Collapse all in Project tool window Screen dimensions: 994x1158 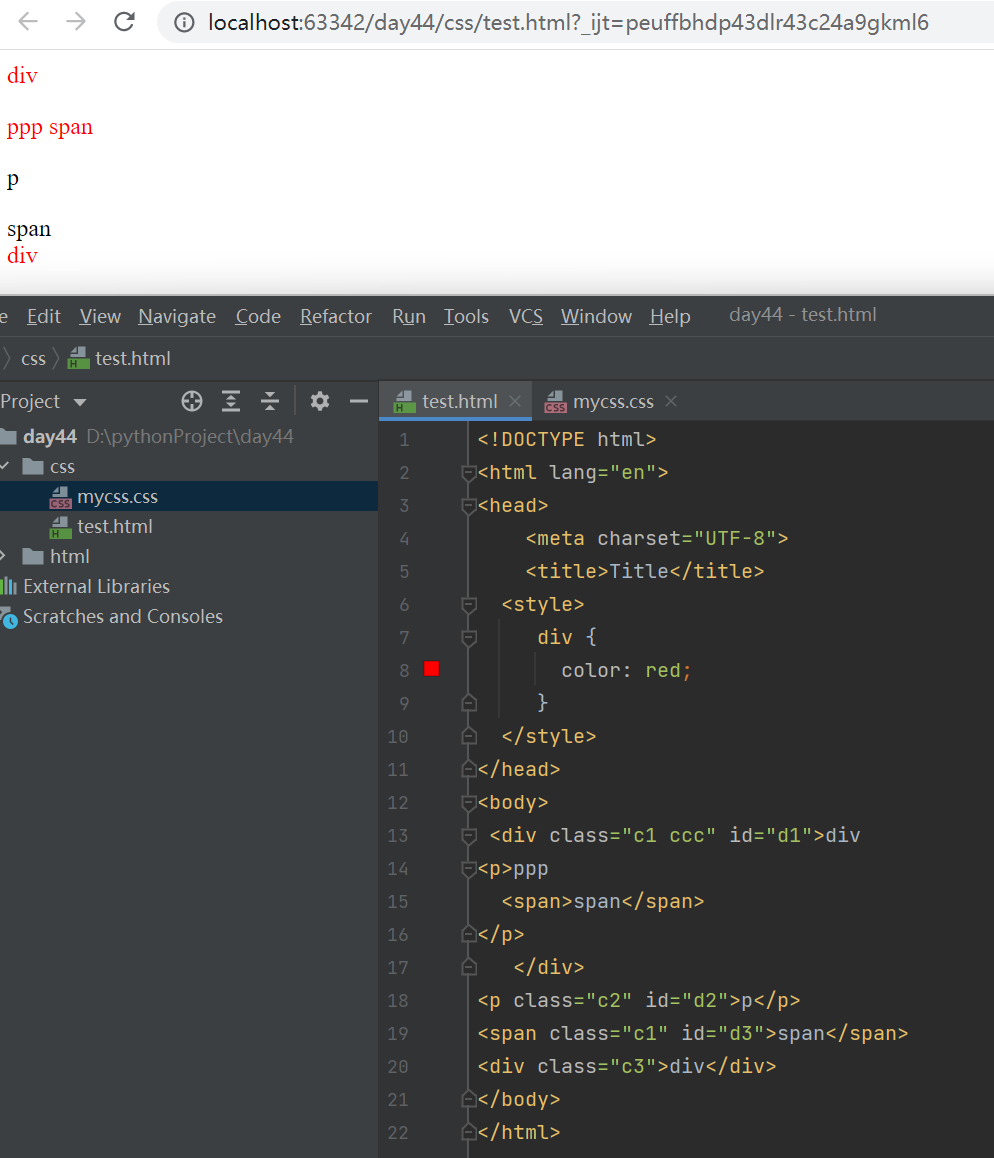tap(270, 401)
